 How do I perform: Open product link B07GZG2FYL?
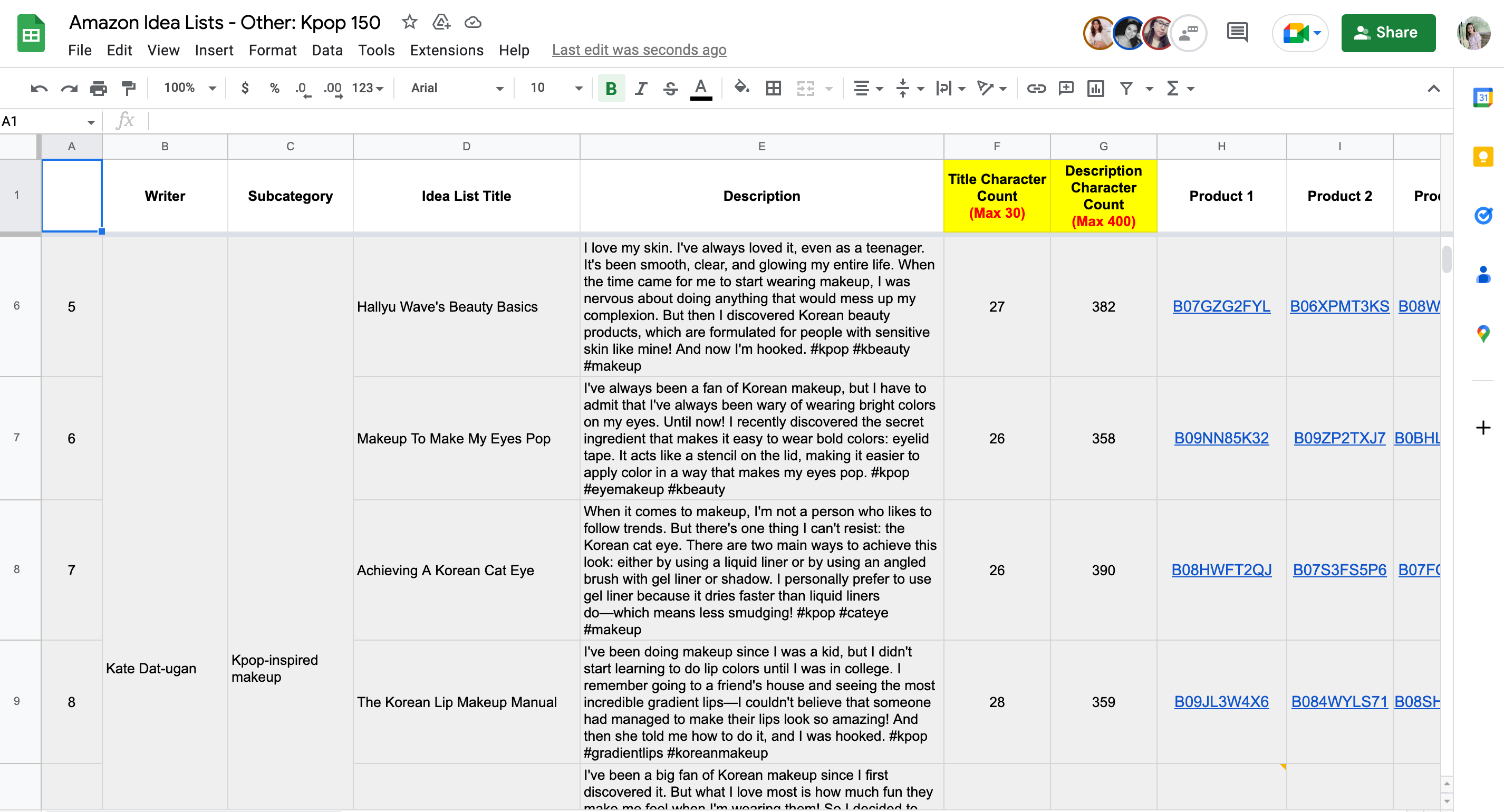click(x=1221, y=306)
